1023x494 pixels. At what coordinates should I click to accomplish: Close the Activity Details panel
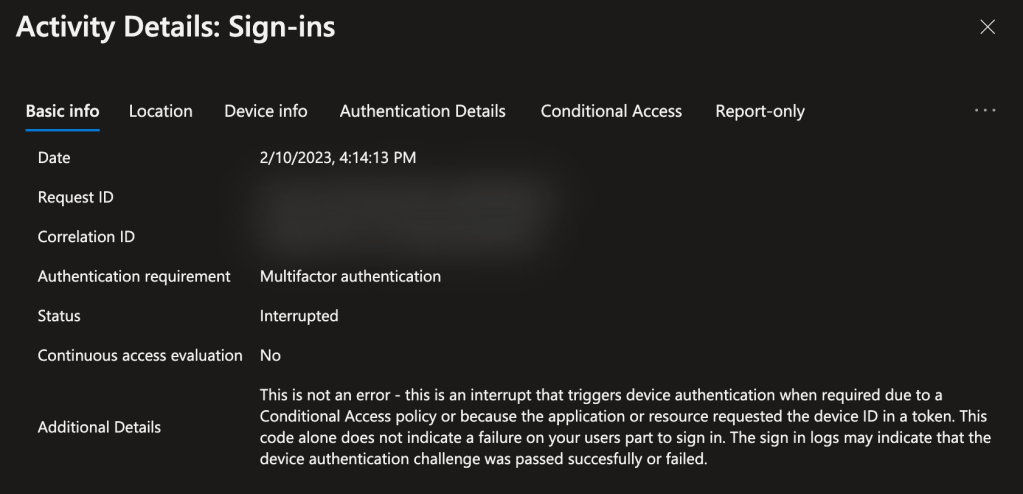[987, 27]
